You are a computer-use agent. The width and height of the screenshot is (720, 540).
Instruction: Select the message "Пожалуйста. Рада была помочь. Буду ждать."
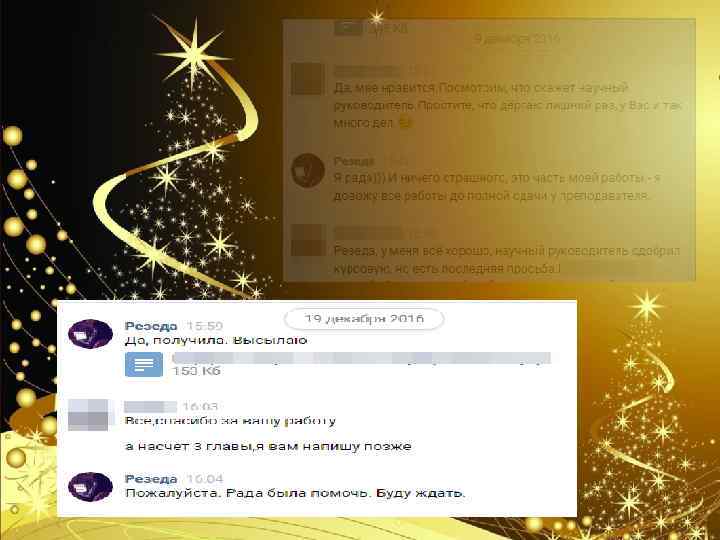pos(295,493)
